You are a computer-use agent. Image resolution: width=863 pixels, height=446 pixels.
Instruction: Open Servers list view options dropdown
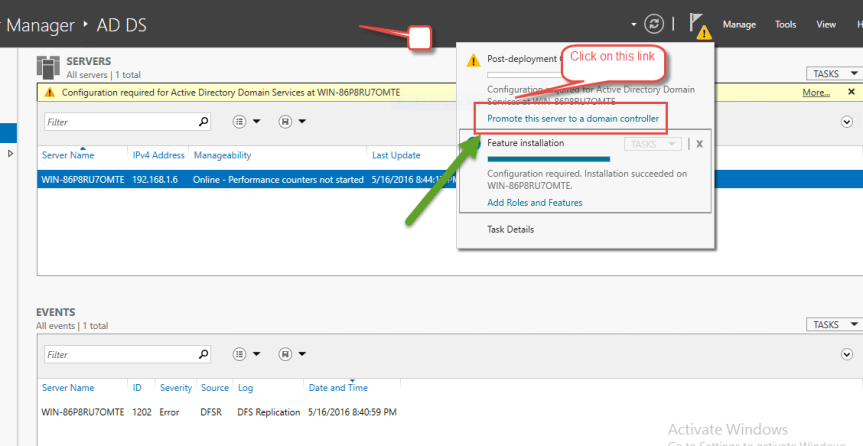pyautogui.click(x=246, y=122)
